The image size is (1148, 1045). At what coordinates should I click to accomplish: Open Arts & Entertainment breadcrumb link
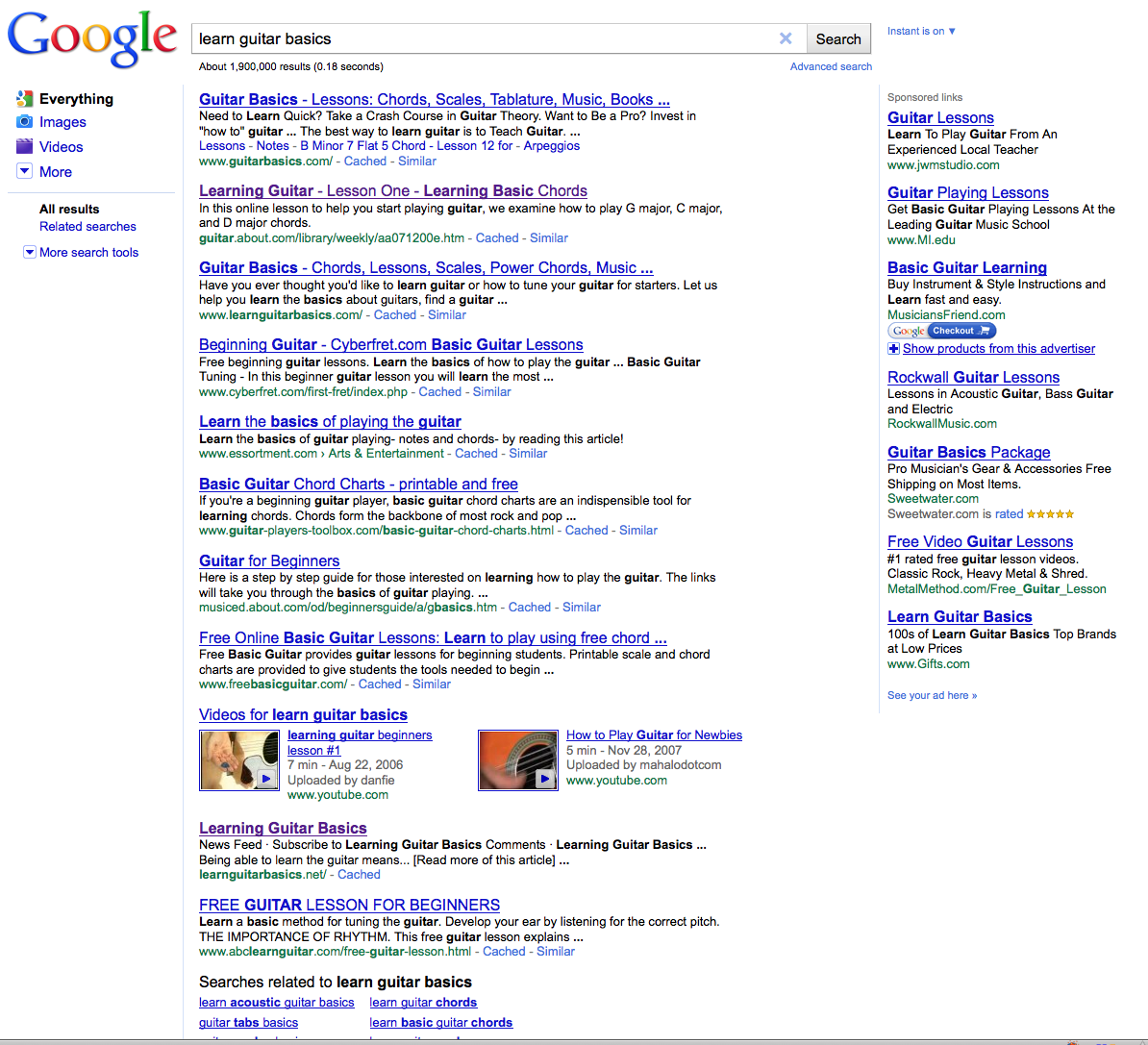[x=386, y=454]
